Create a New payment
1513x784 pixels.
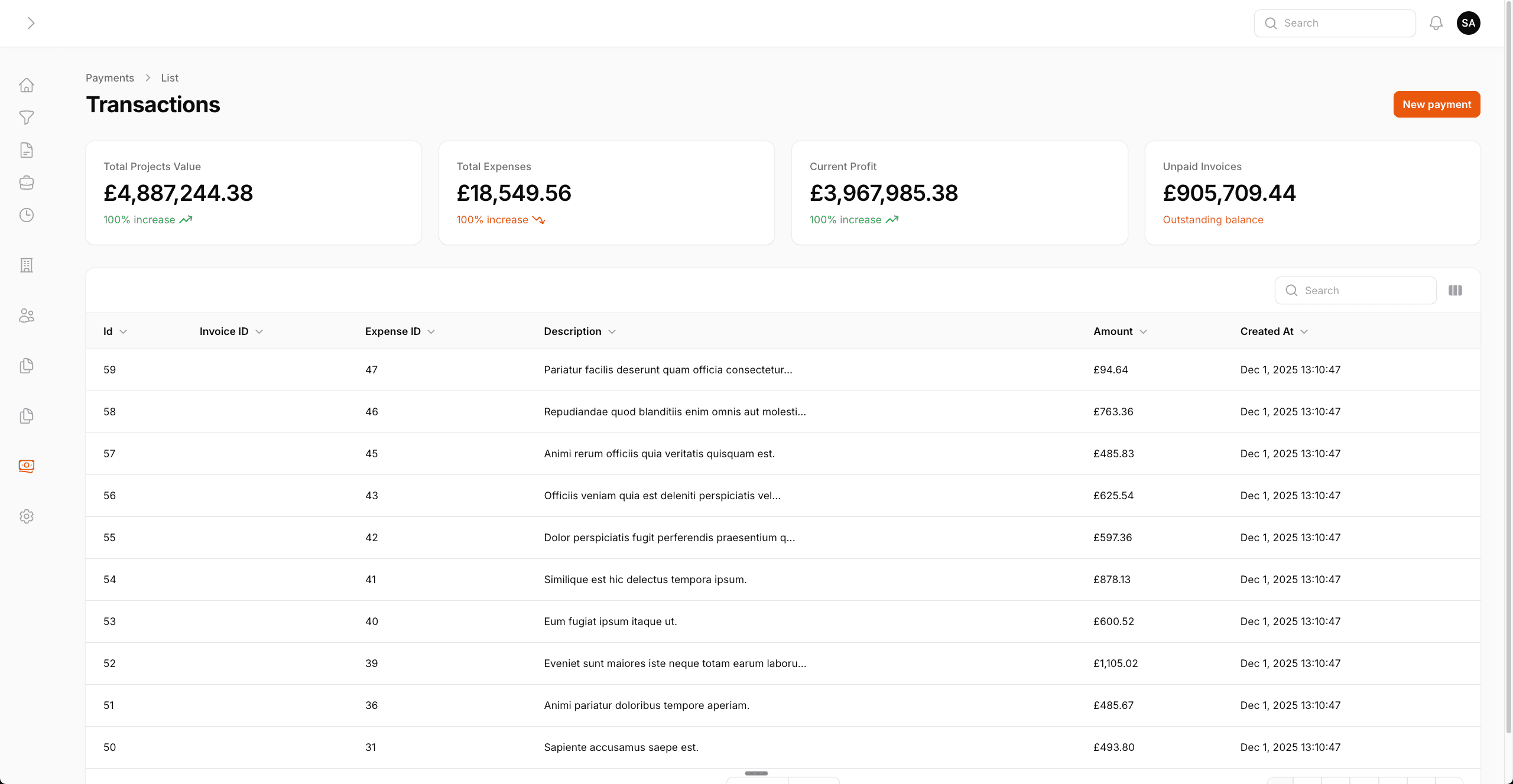click(1437, 104)
